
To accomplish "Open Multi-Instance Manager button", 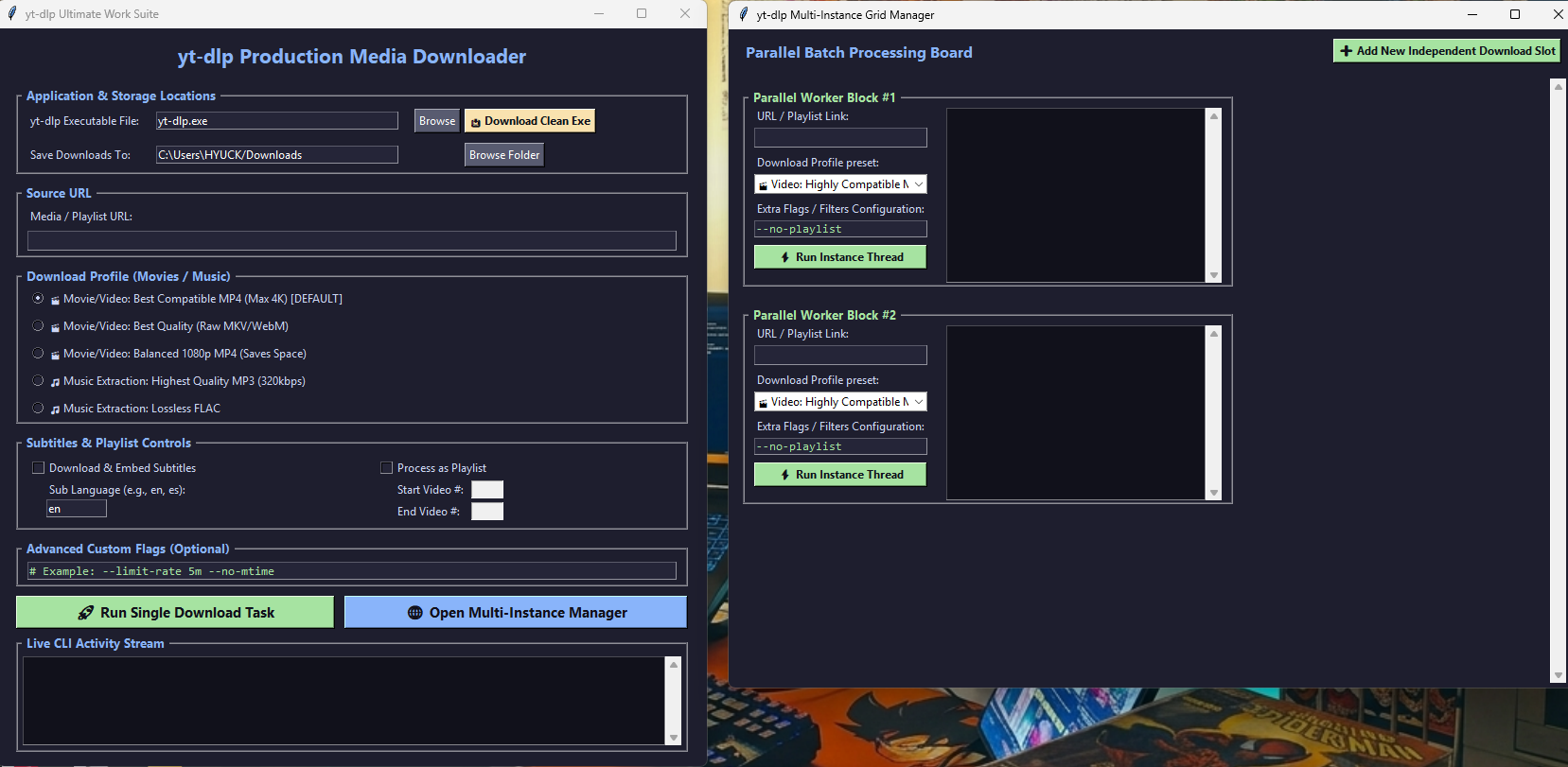I will [x=516, y=612].
